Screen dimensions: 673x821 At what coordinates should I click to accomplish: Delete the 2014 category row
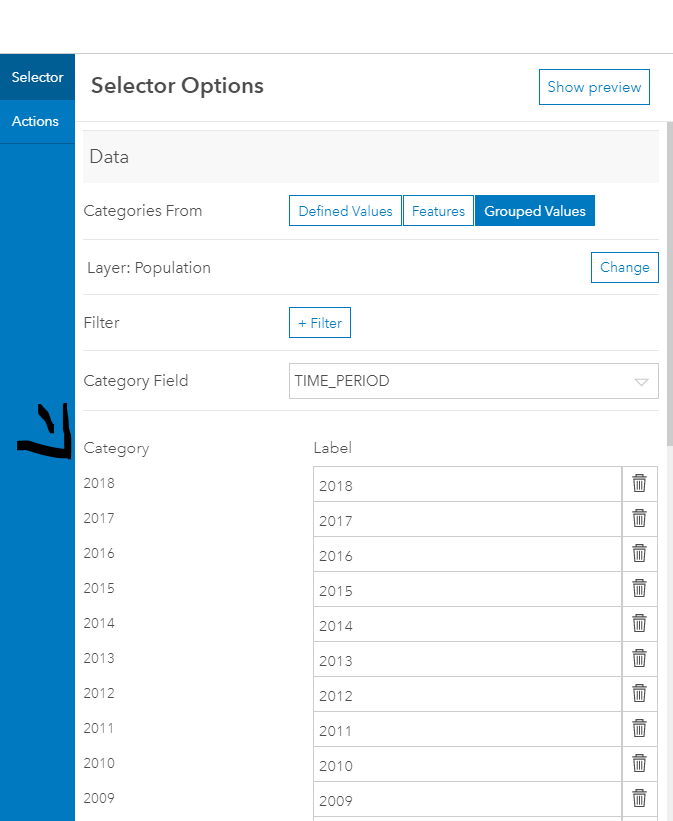pyautogui.click(x=639, y=624)
